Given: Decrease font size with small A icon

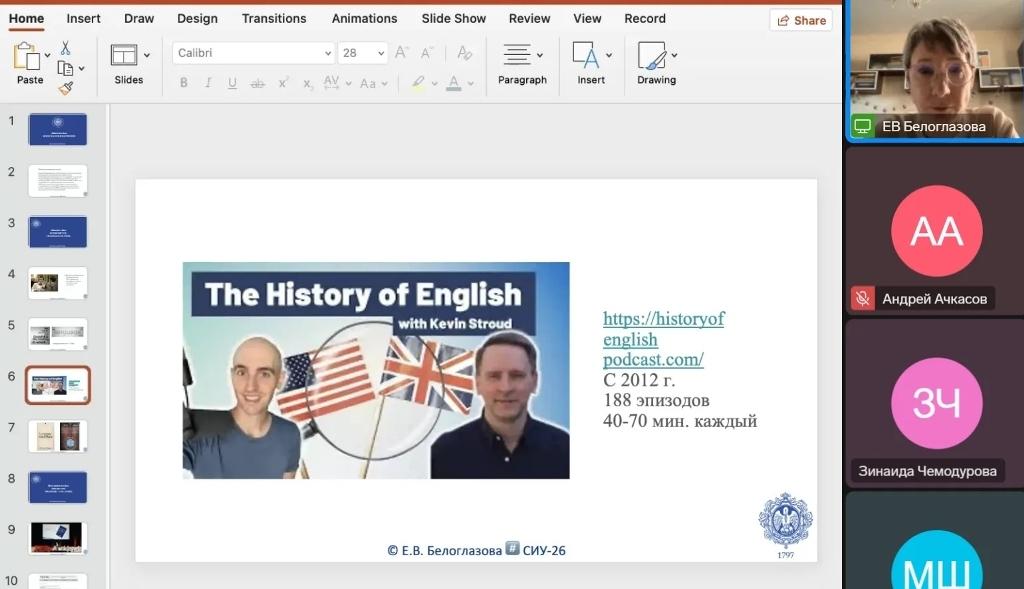Looking at the screenshot, I should click(x=426, y=53).
